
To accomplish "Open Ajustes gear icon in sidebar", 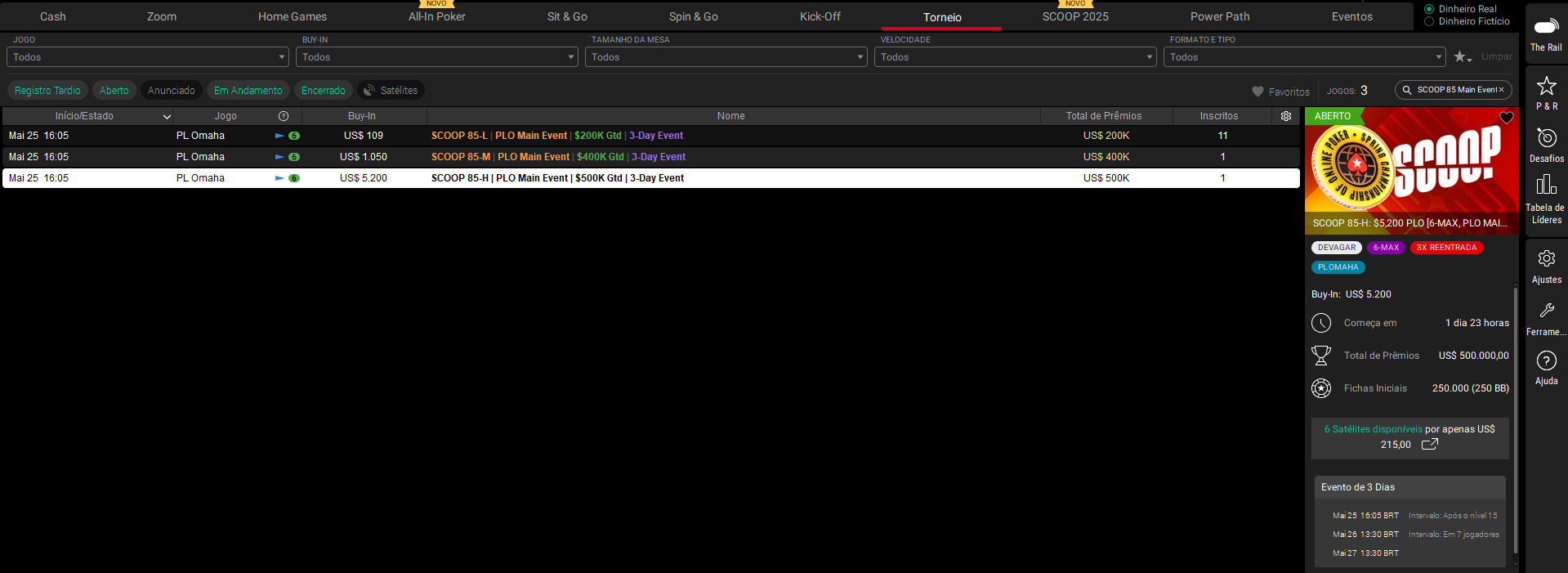I will click(1546, 259).
